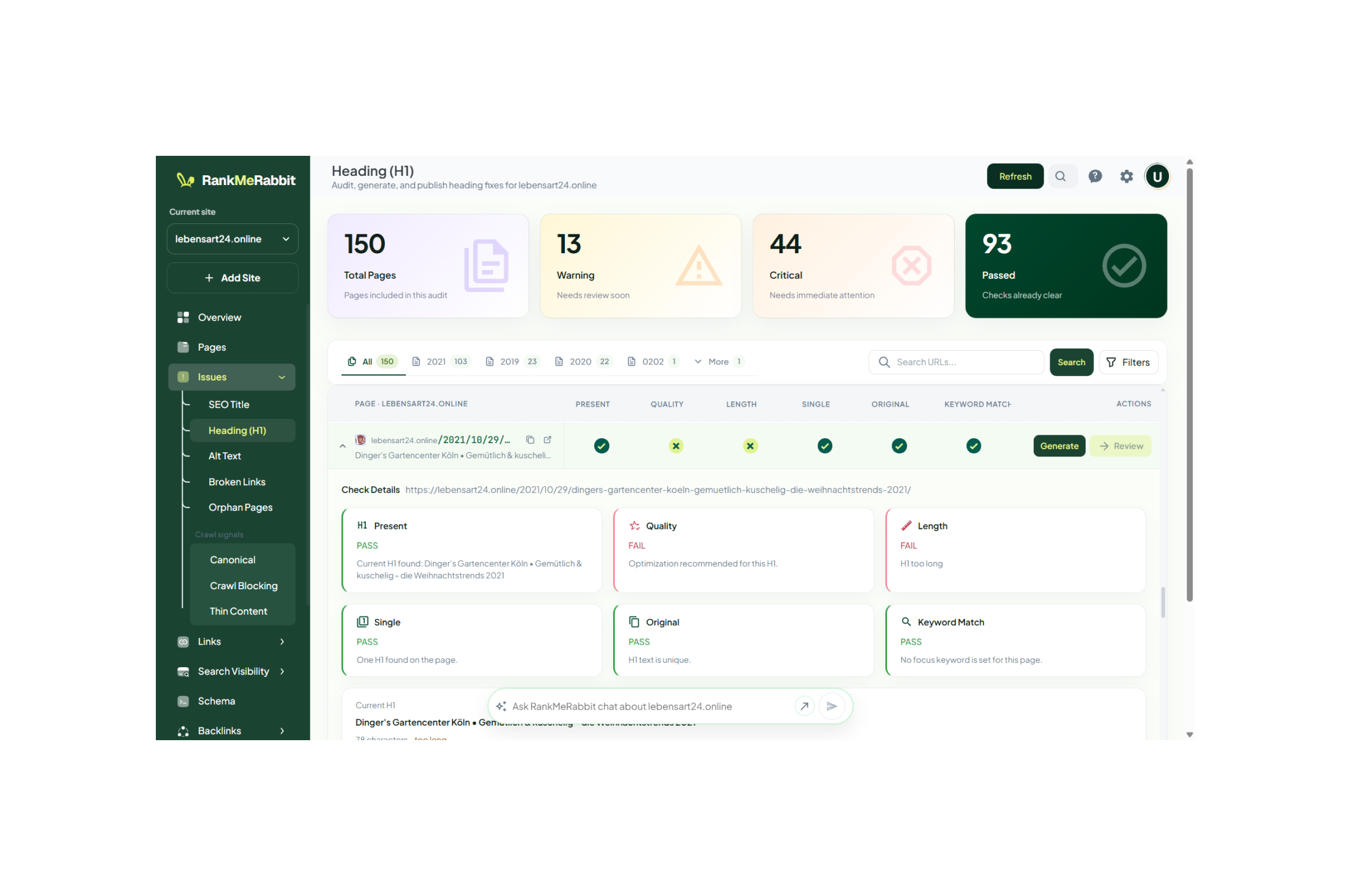Open the user avatar menu
Image resolution: width=1351 pixels, height=896 pixels.
1157,177
